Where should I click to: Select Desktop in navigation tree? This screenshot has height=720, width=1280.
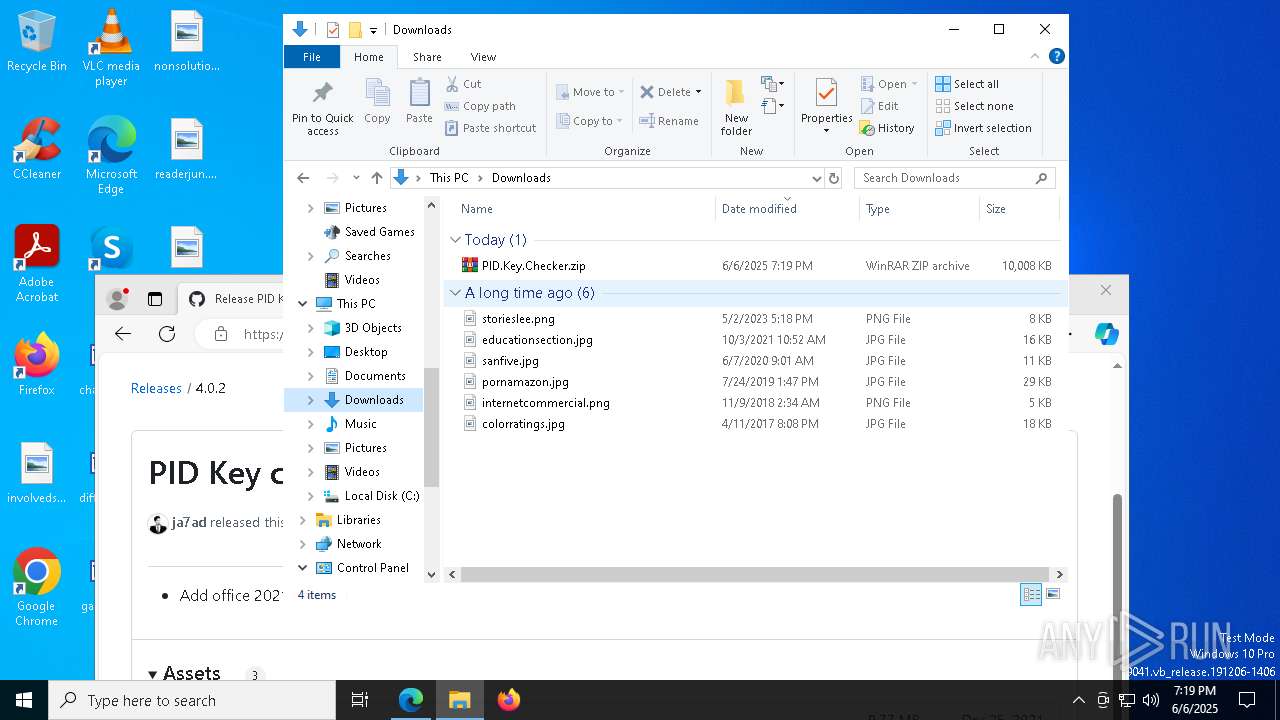tap(366, 352)
